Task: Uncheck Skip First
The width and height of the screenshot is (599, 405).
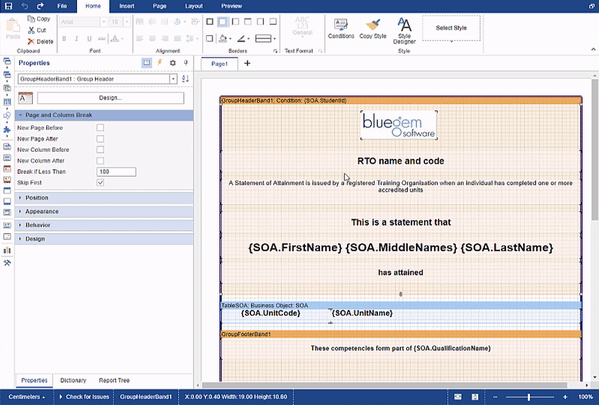Action: click(100, 183)
